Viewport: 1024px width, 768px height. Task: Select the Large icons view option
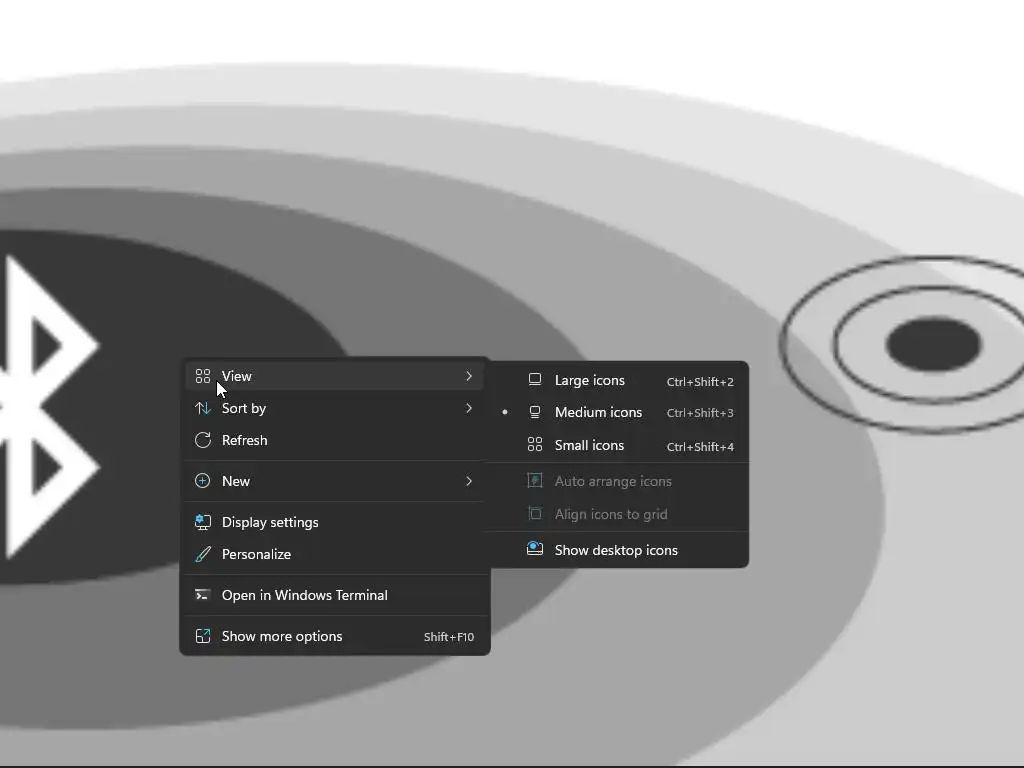(x=617, y=380)
